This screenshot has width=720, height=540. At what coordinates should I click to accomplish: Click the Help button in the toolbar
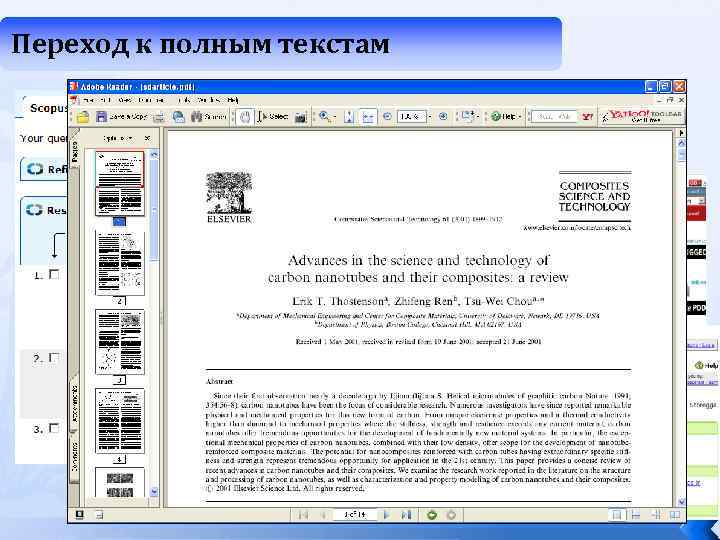tap(503, 117)
